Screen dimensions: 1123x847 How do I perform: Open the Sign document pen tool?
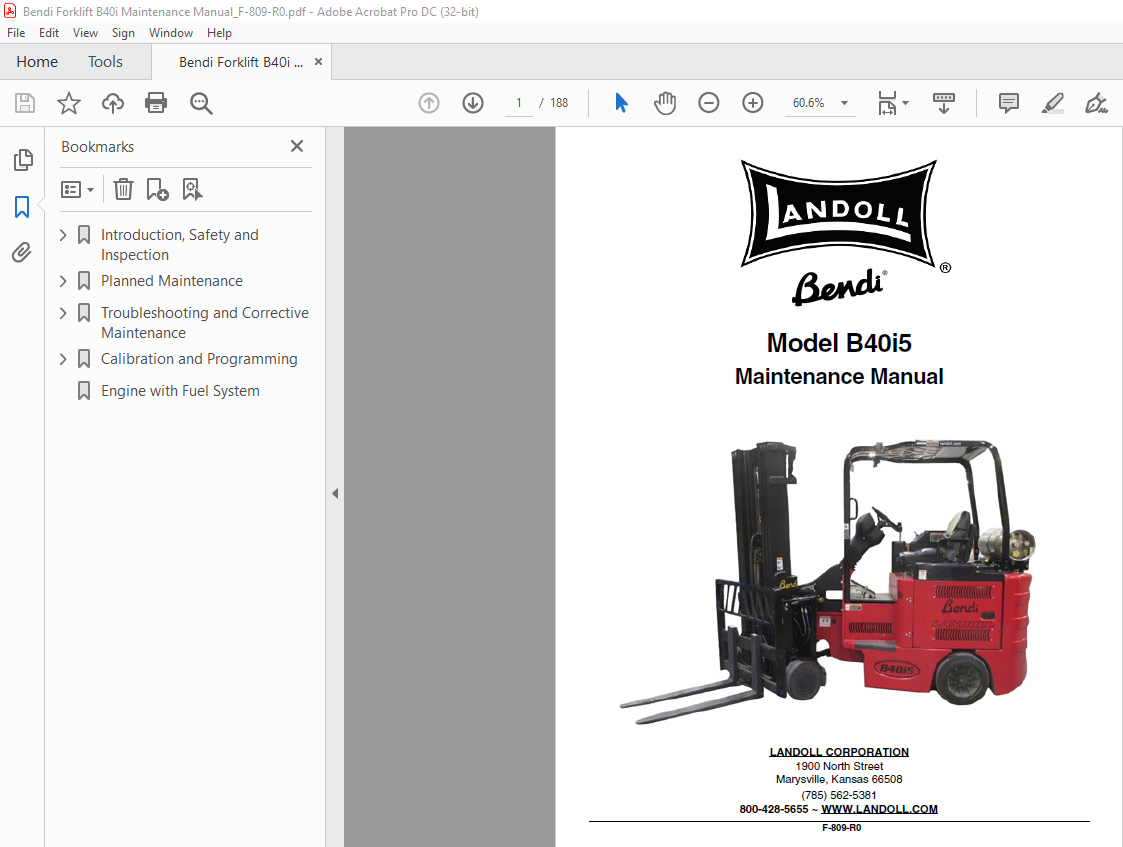(x=1096, y=103)
